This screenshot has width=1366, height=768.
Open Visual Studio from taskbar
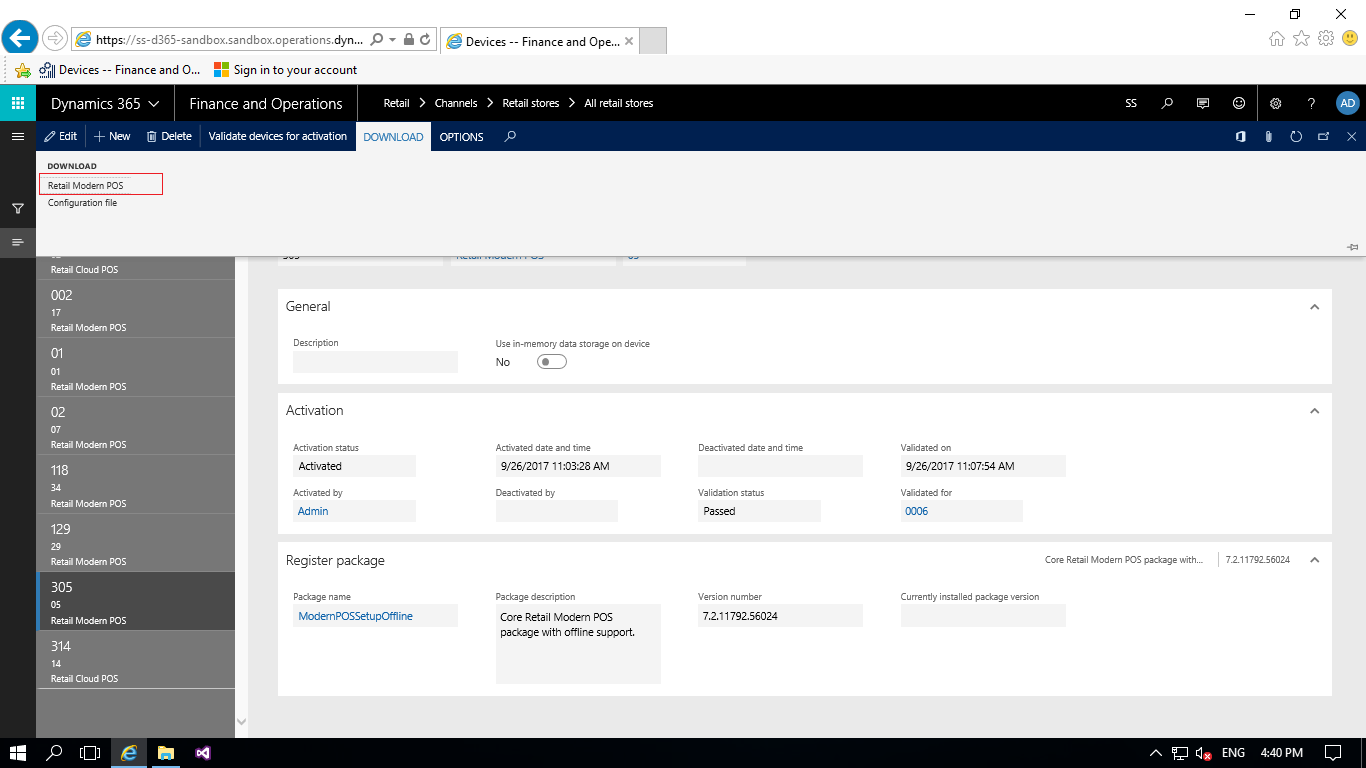[203, 753]
